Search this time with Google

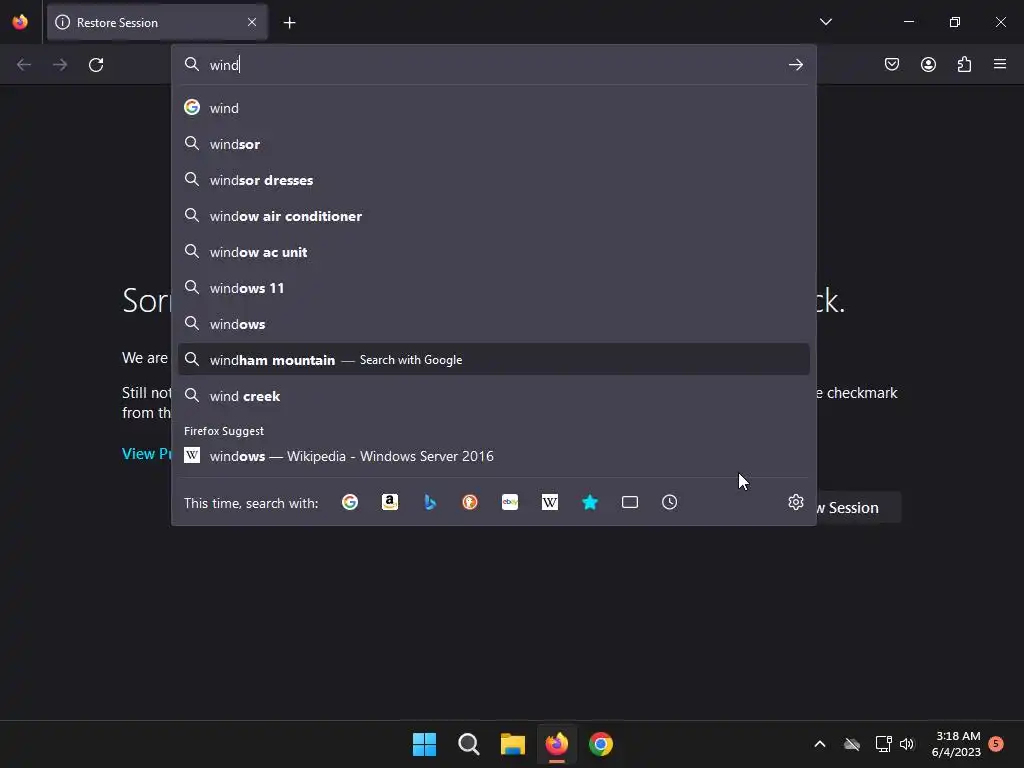point(350,502)
